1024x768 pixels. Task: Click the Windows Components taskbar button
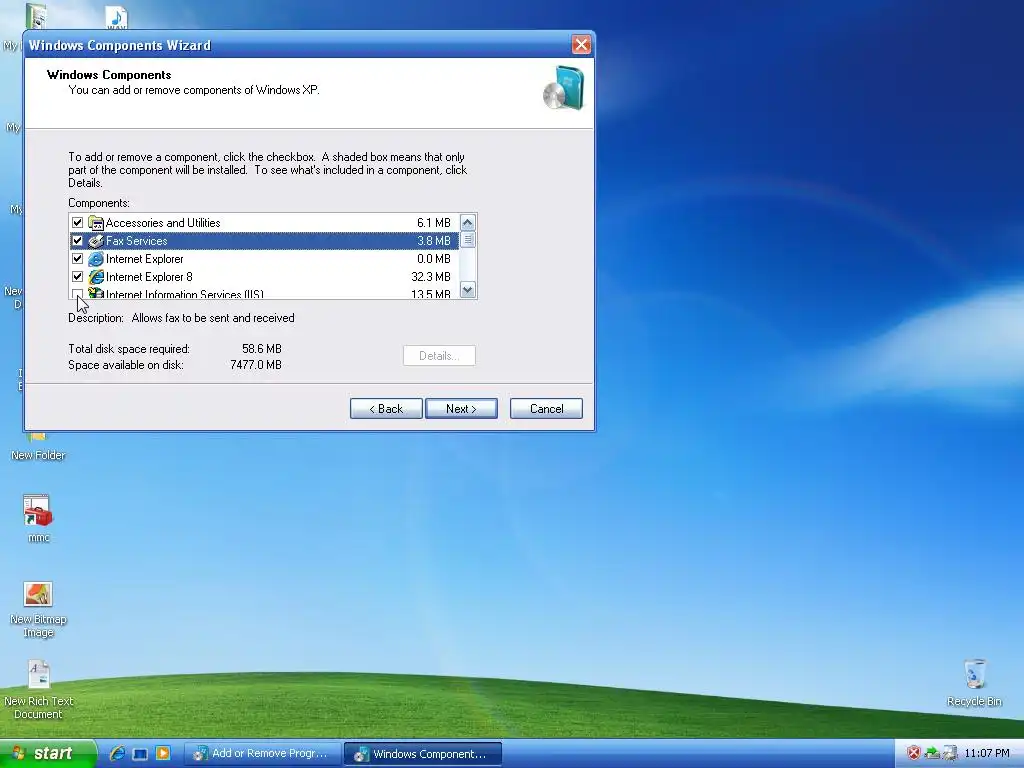423,754
